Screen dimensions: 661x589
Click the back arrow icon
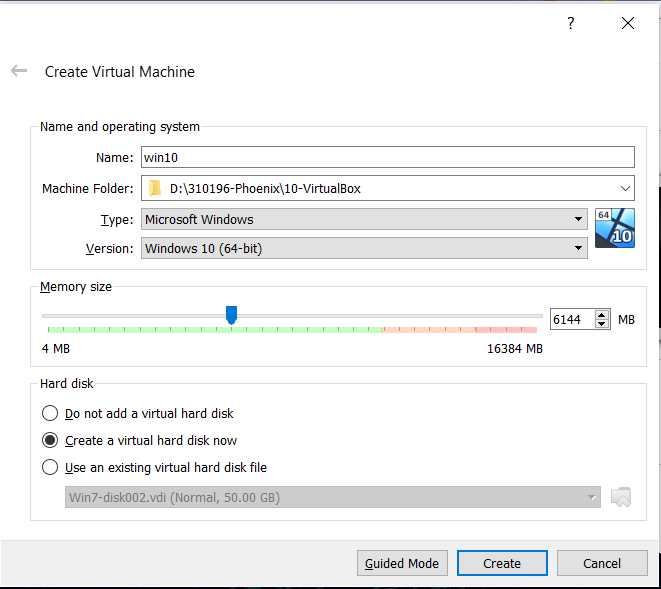click(x=19, y=71)
